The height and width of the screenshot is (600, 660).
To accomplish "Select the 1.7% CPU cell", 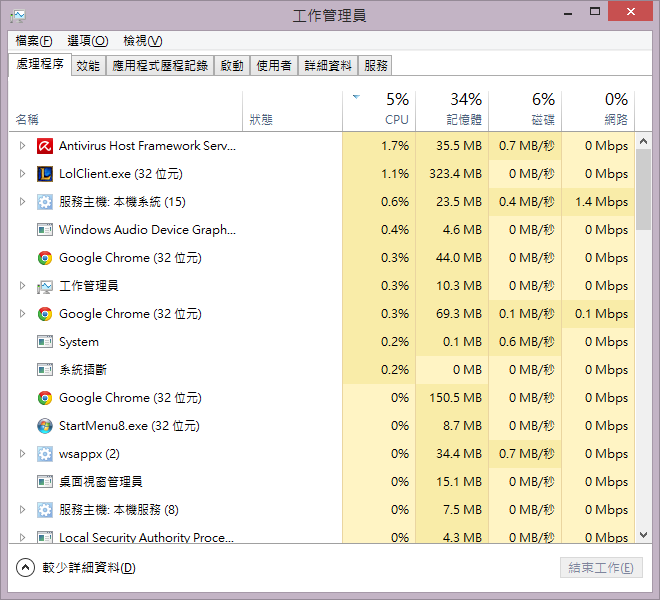I will coord(379,146).
